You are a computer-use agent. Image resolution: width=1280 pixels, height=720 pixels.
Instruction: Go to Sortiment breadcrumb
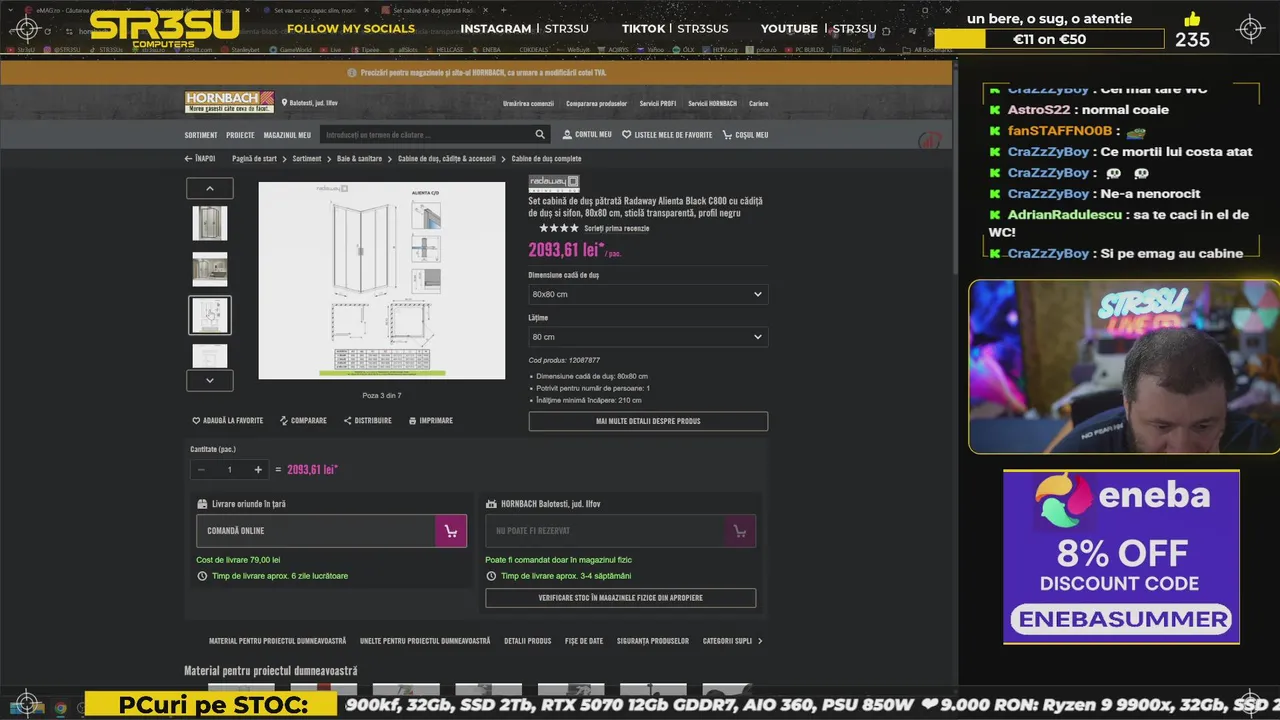pos(307,158)
